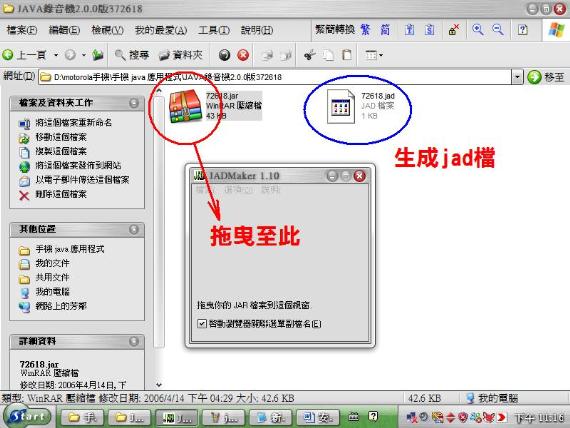Screen dimensions: 570x428
Task: Open the 我的最愛(A) menu
Action: click(x=161, y=30)
